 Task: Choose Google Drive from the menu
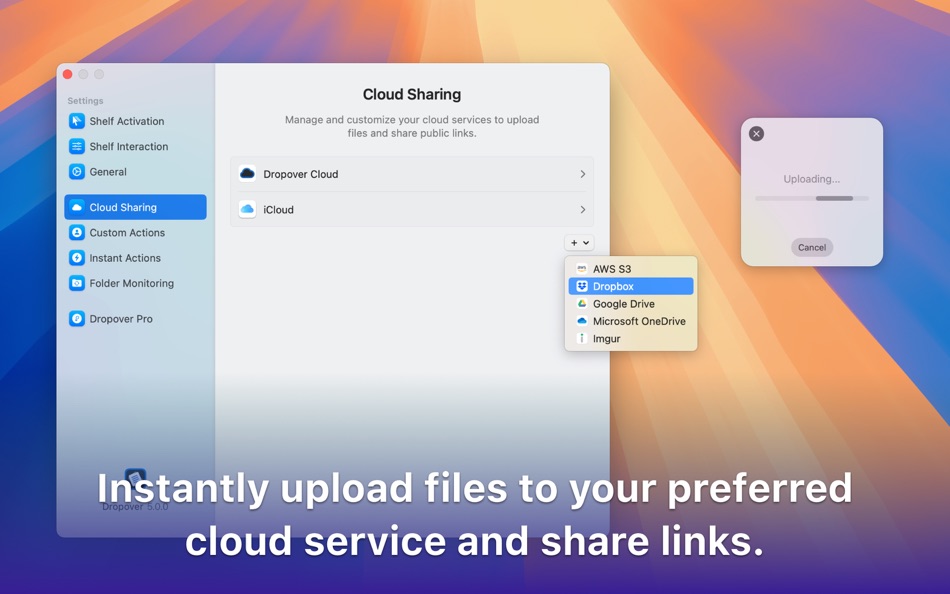click(631, 304)
